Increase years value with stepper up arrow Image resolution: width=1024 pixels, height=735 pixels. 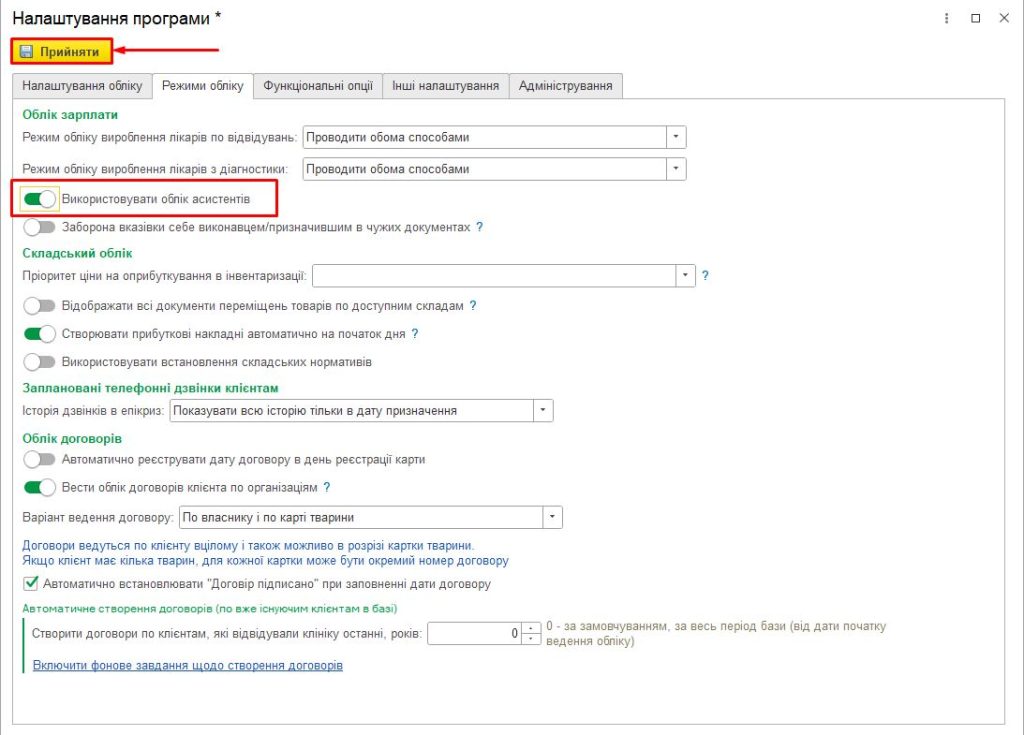531,628
